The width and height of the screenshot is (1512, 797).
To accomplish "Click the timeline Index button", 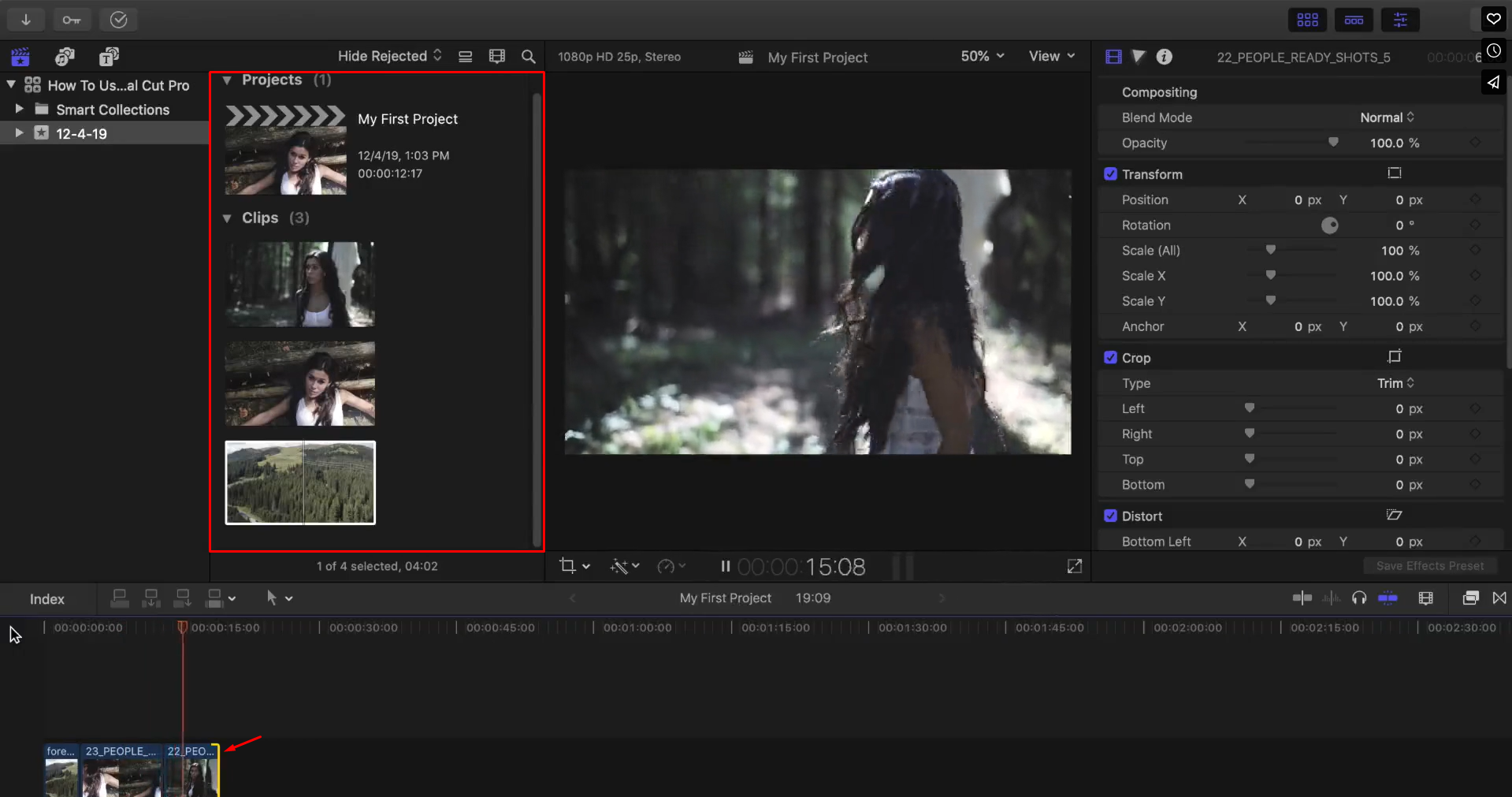I will tap(47, 599).
